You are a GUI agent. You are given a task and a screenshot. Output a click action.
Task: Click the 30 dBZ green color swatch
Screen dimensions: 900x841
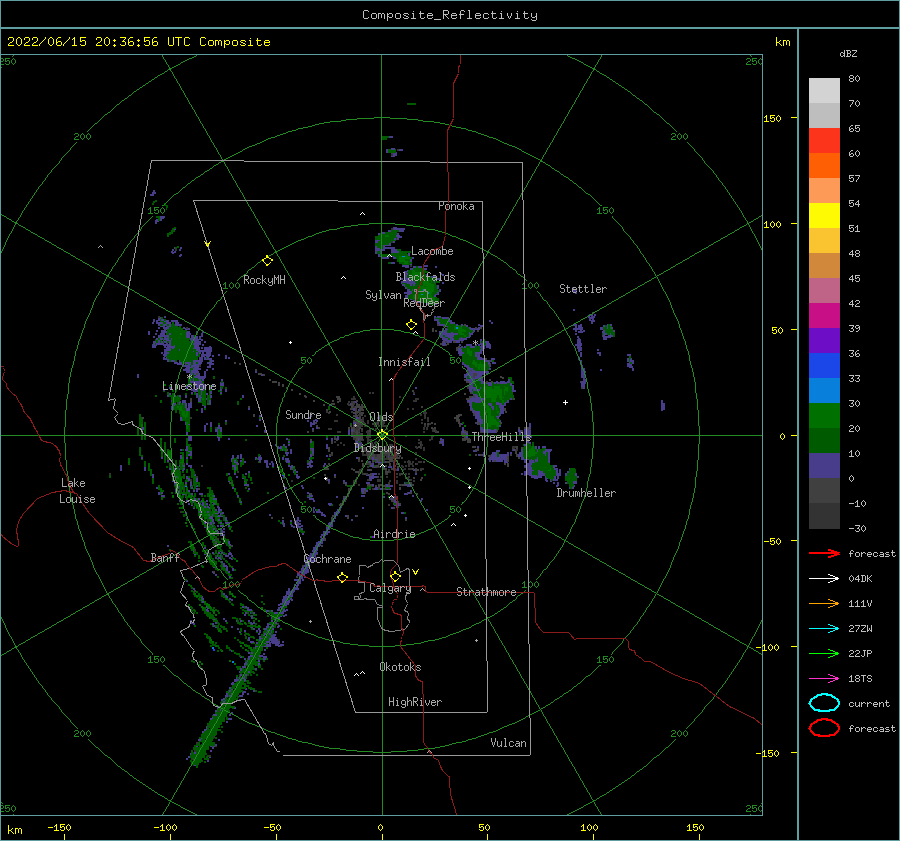pos(824,415)
